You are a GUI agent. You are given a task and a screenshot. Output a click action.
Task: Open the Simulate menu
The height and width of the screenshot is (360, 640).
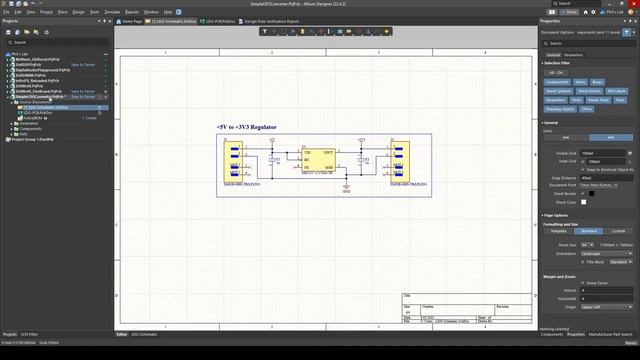pyautogui.click(x=112, y=12)
